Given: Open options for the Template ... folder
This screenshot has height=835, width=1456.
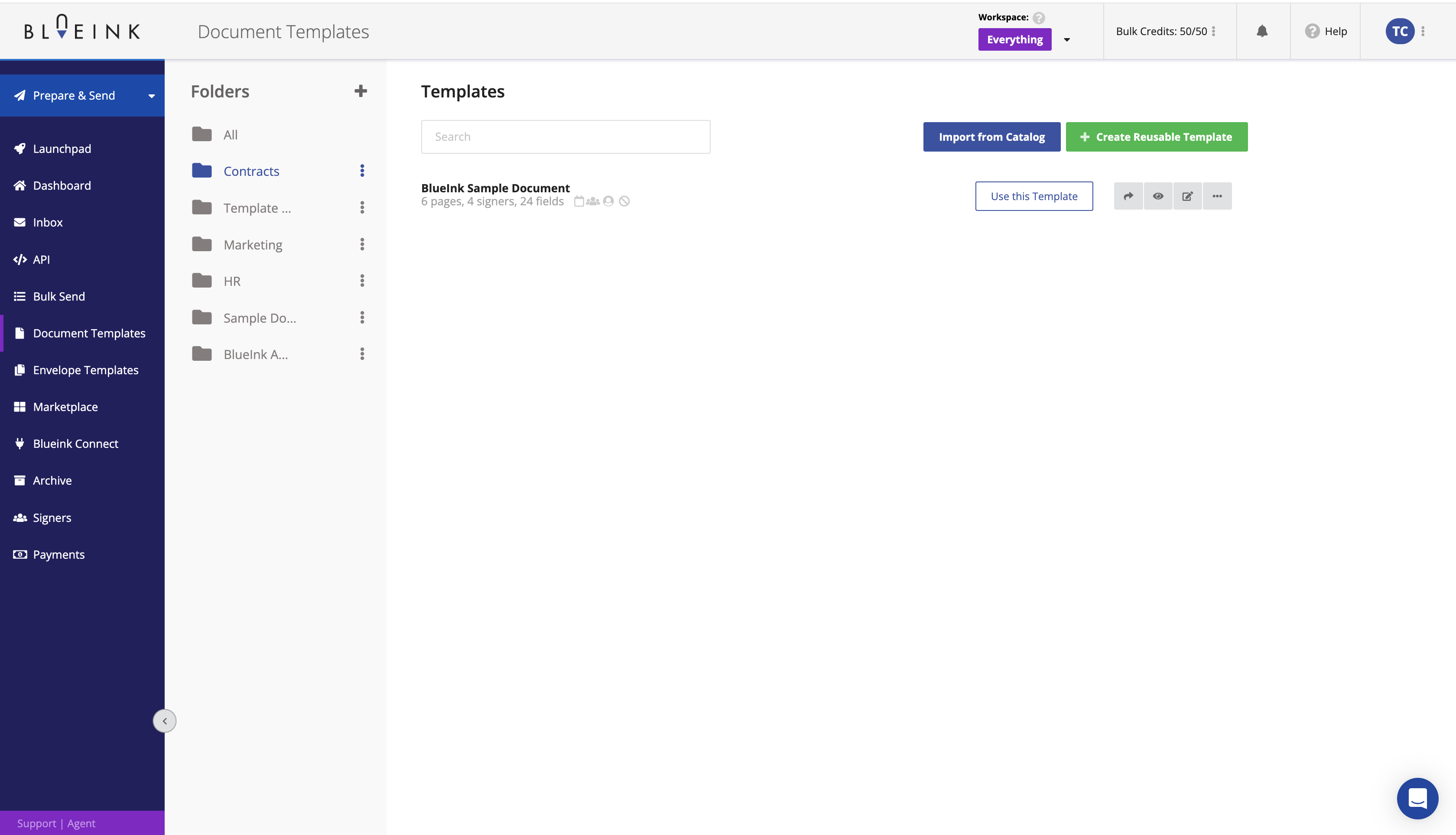Looking at the screenshot, I should [x=362, y=207].
